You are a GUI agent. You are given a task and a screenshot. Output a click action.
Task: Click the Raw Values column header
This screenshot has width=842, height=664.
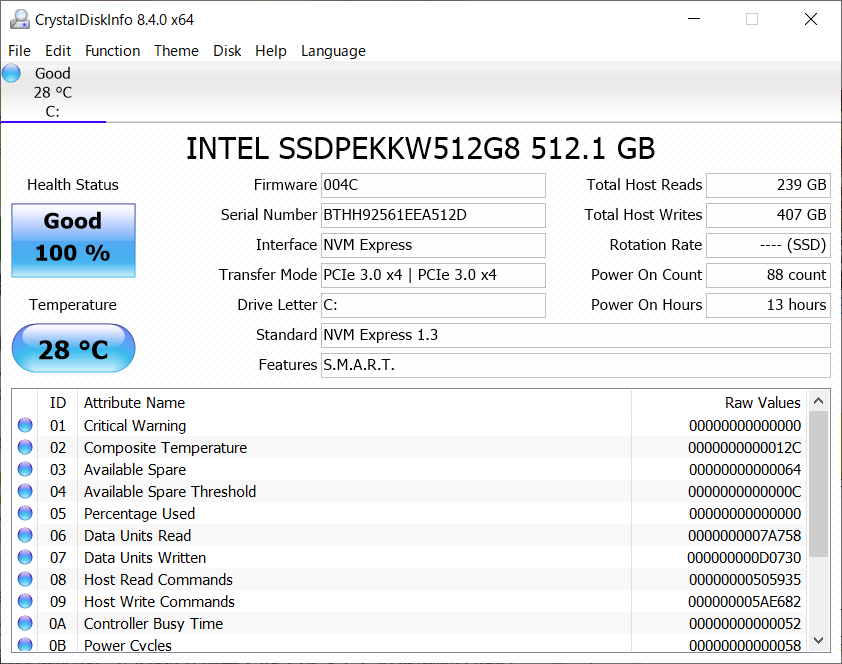[720, 403]
